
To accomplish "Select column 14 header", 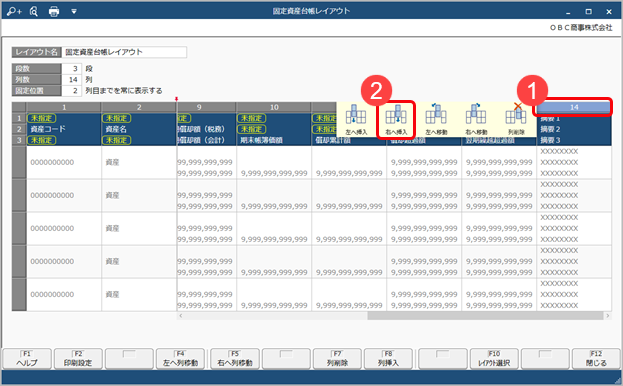I will pyautogui.click(x=574, y=107).
